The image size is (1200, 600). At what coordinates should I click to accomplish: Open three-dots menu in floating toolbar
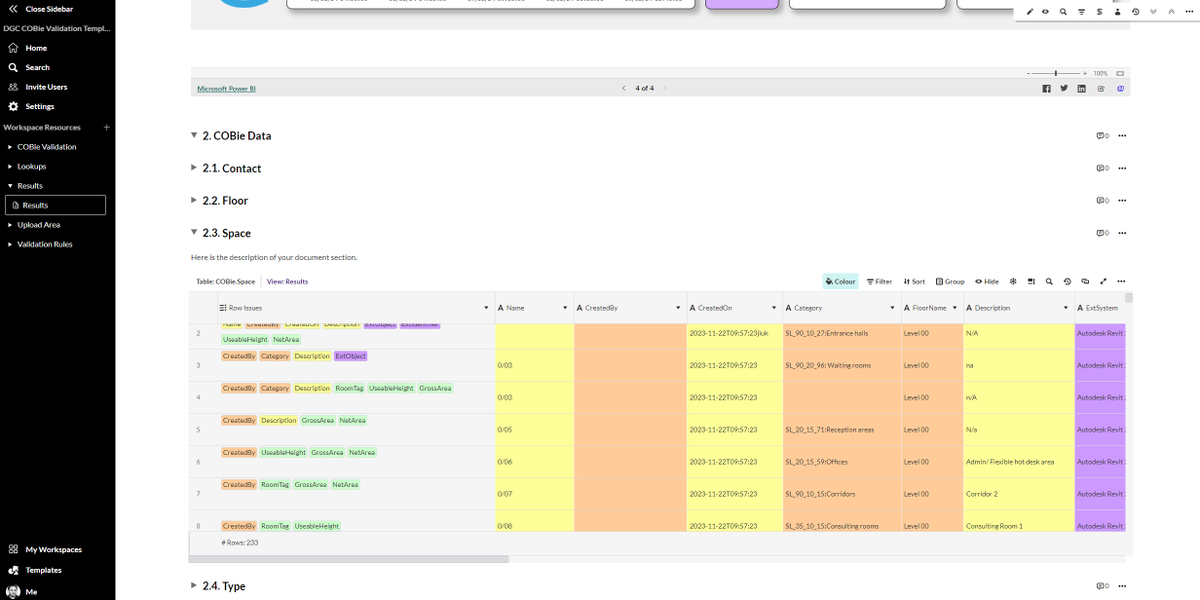1189,12
